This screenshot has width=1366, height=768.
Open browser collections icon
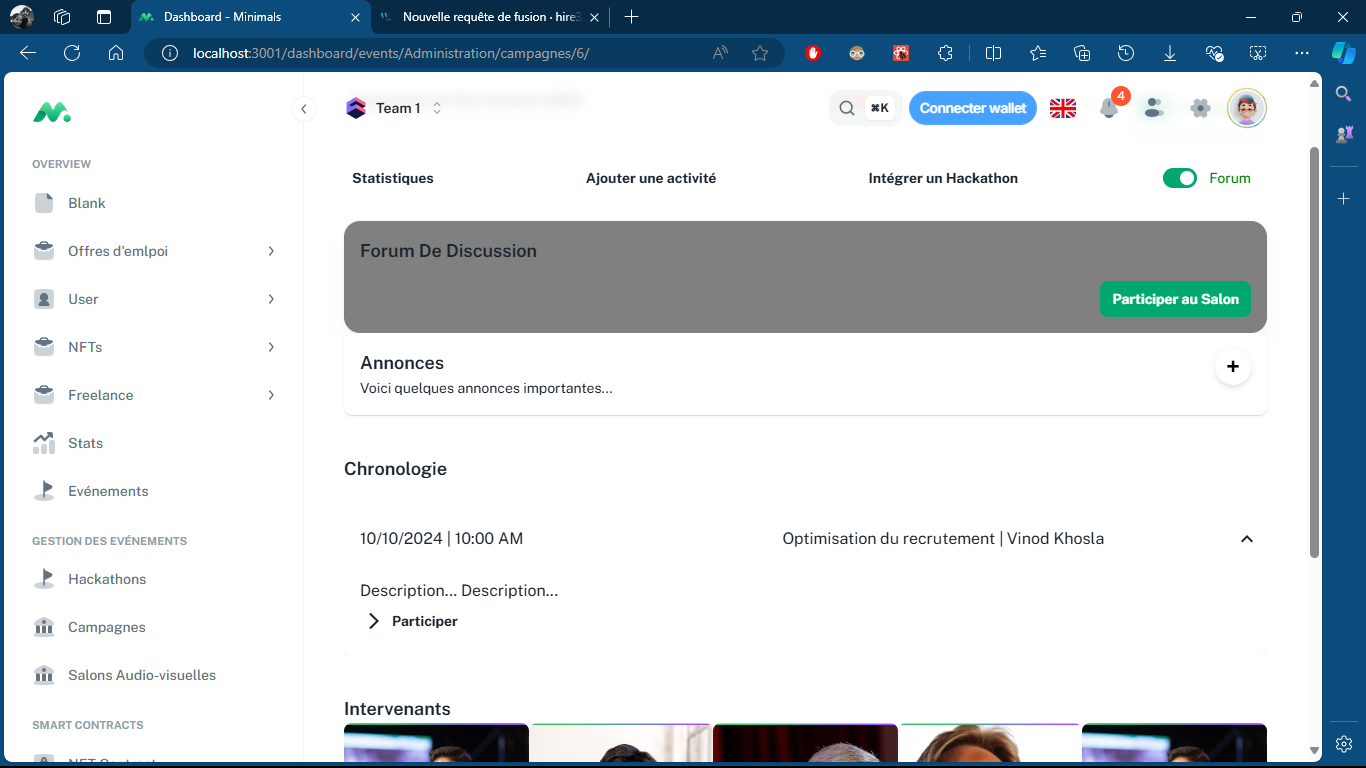[x=1081, y=53]
